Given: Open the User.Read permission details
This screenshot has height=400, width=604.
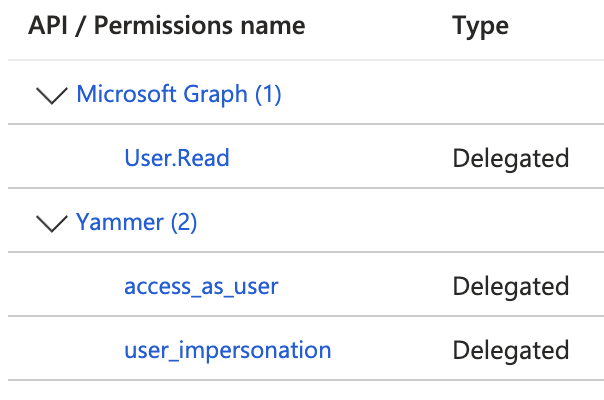Looking at the screenshot, I should click(x=177, y=158).
